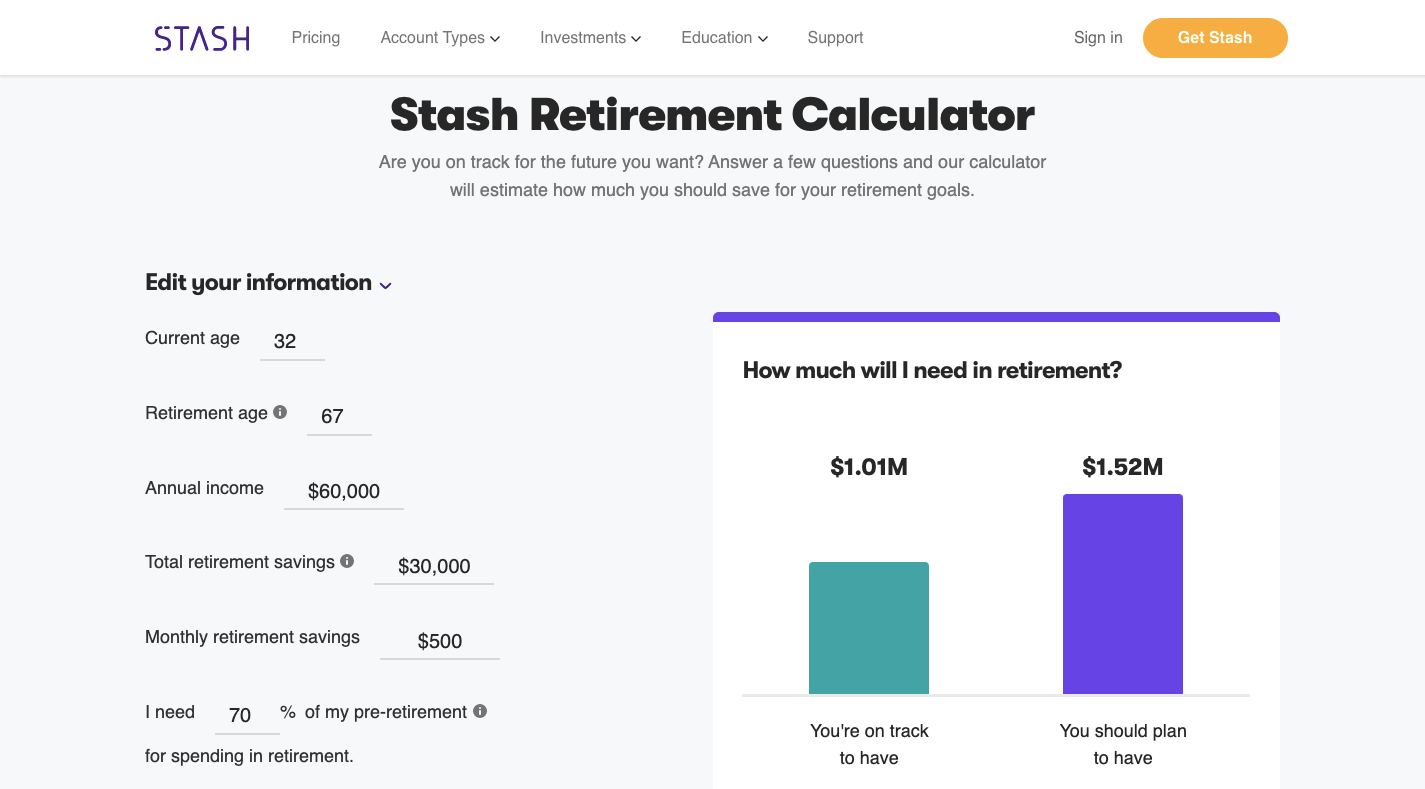Viewport: 1425px width, 789px height.
Task: Click the Current age field
Action: coord(291,341)
